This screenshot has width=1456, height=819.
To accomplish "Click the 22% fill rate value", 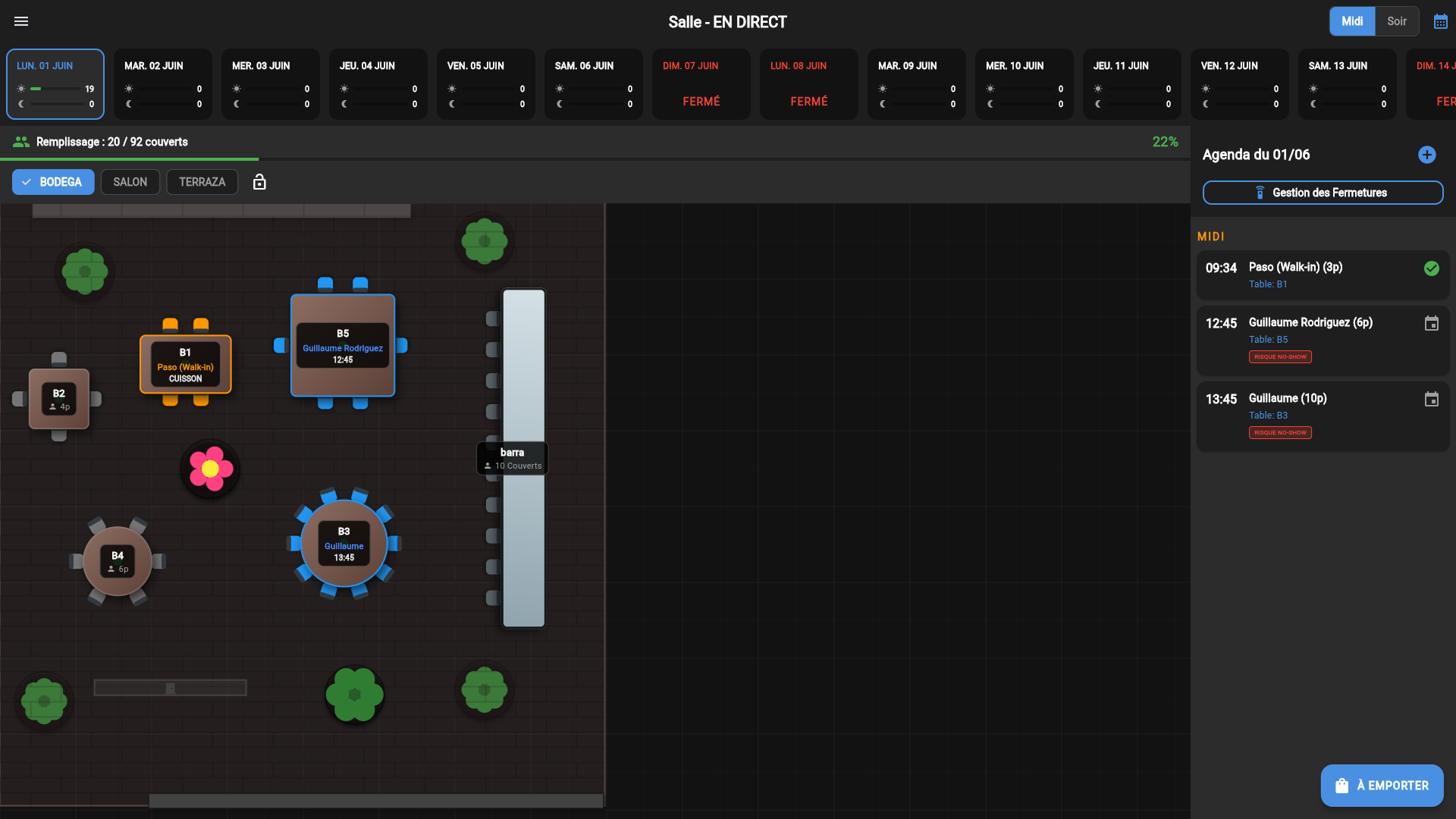I will (1165, 142).
